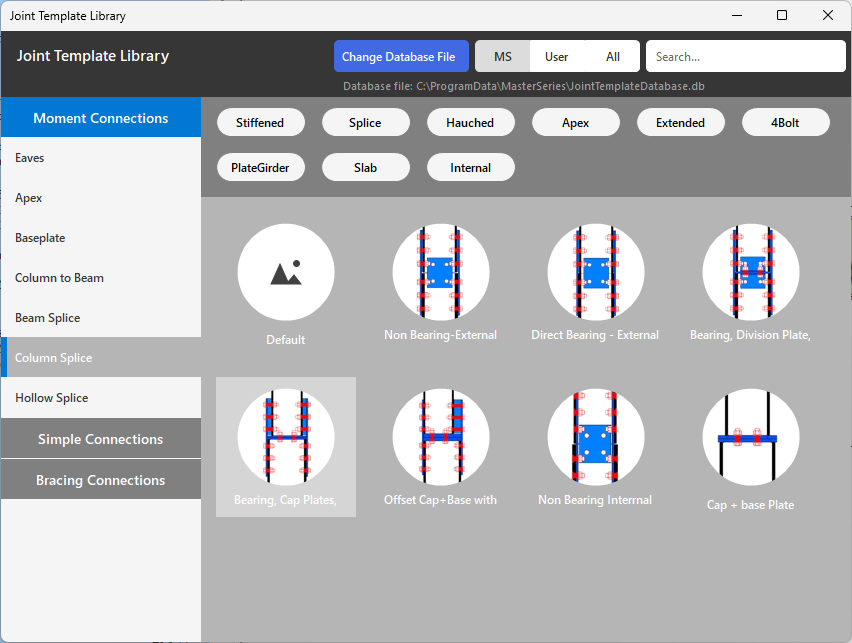Show All database templates
This screenshot has width=852, height=643.
click(612, 57)
